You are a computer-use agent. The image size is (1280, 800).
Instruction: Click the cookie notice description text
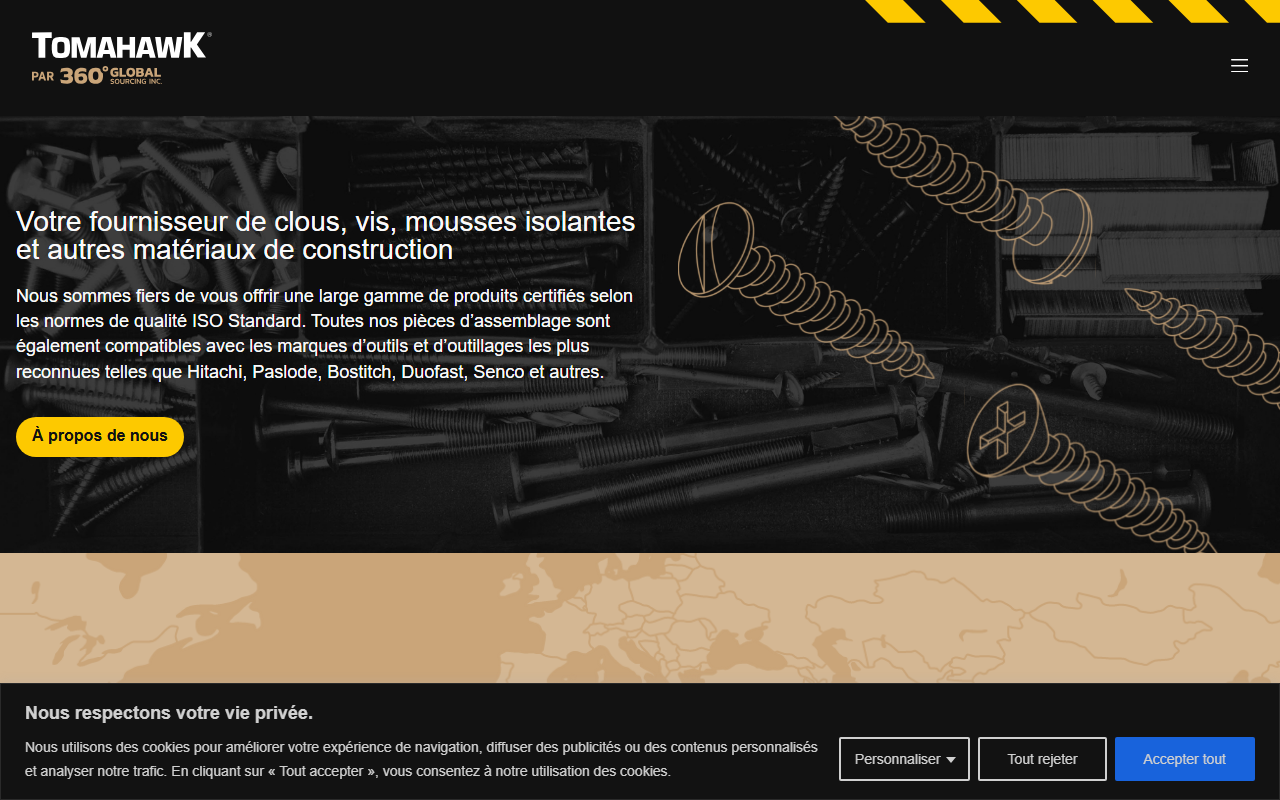pos(421,759)
